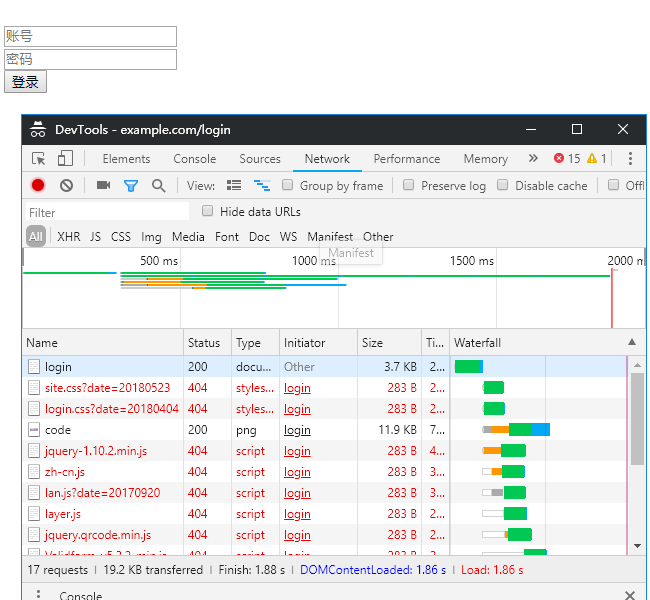
Task: Switch to large request rows view icon
Action: [234, 185]
